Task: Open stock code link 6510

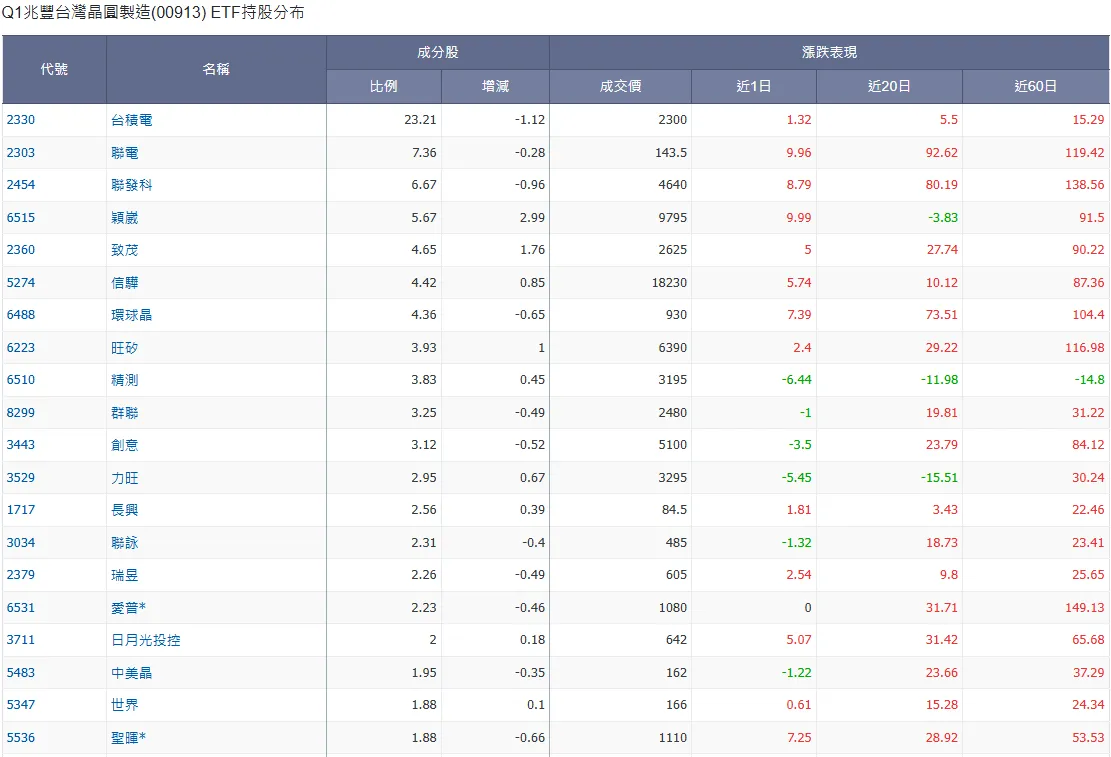Action: coord(21,380)
